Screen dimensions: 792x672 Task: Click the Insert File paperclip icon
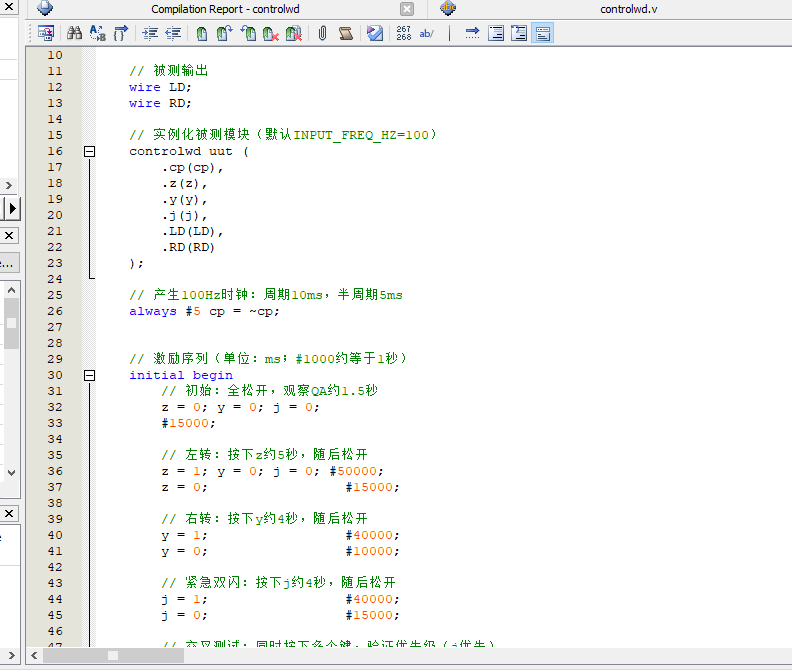pyautogui.click(x=322, y=33)
